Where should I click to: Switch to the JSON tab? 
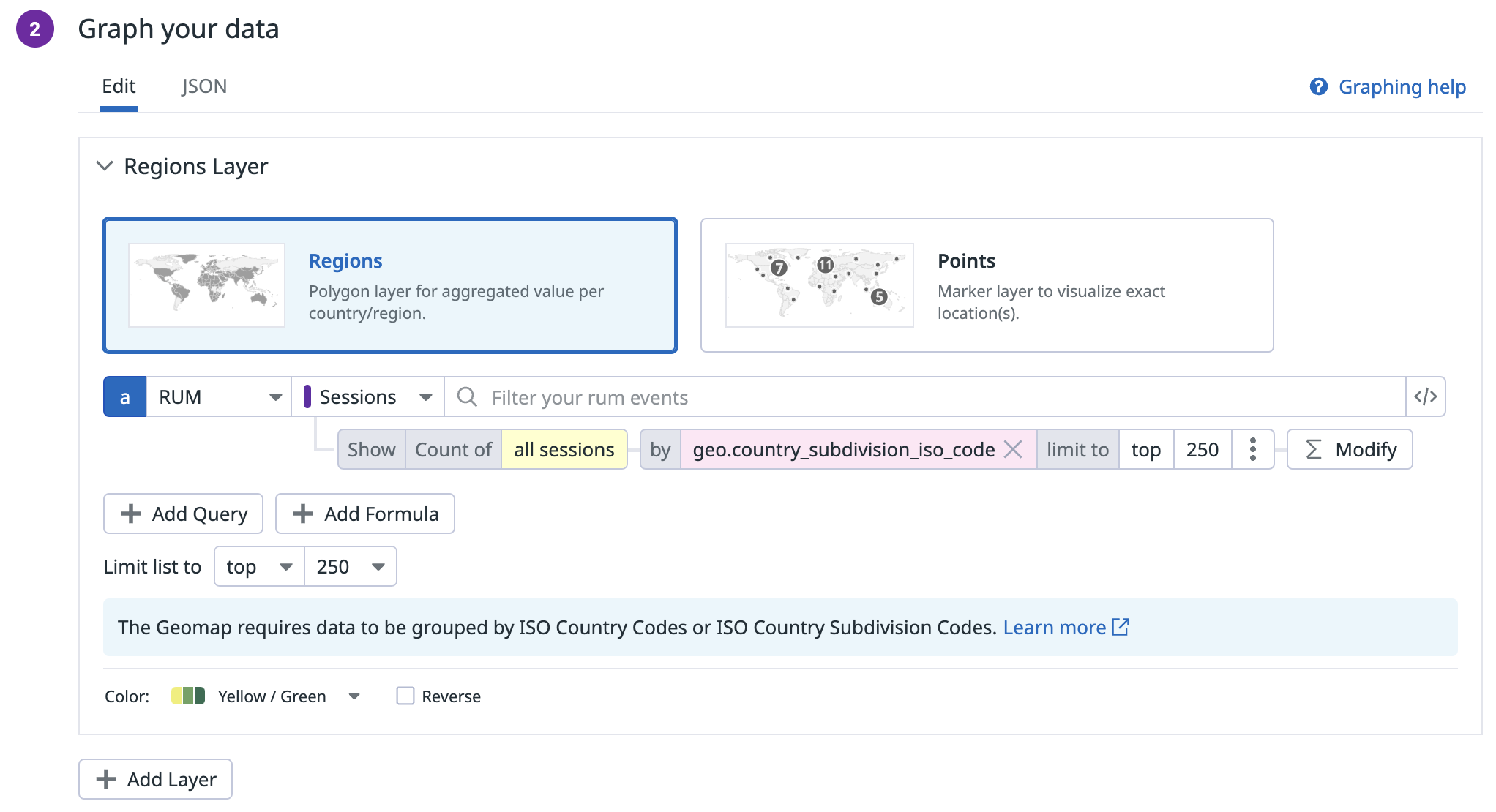[204, 87]
